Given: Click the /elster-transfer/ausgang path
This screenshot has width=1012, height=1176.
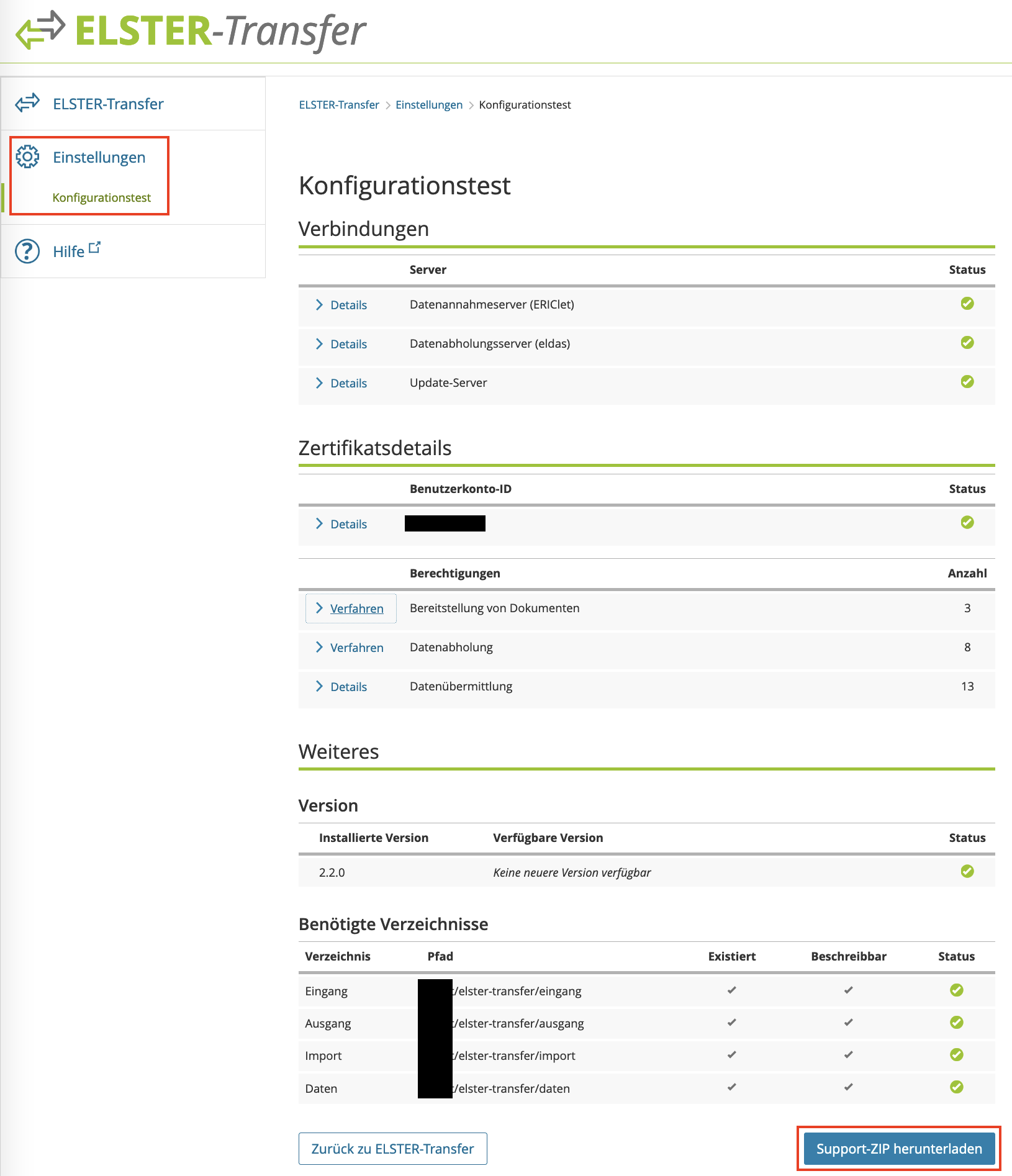Looking at the screenshot, I should click(x=518, y=1023).
